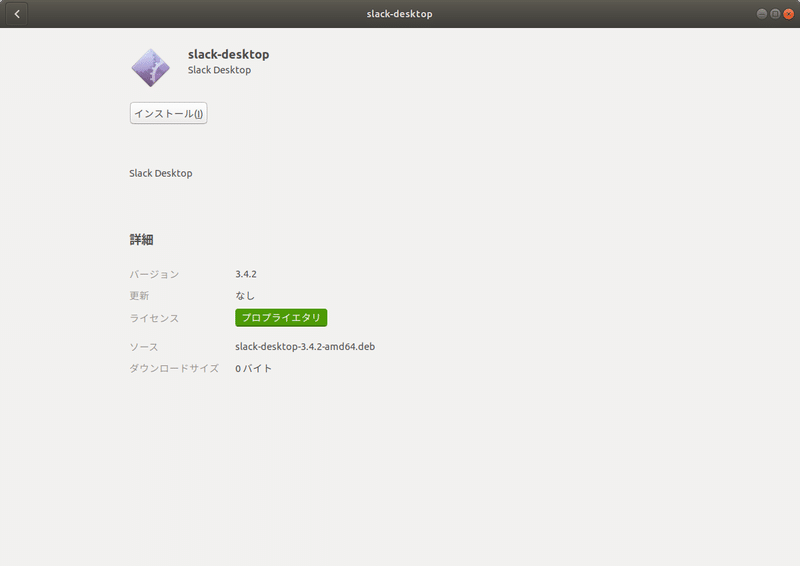Viewport: 800px width, 566px height.
Task: Click the green プロプライエタリ license badge
Action: [x=281, y=317]
